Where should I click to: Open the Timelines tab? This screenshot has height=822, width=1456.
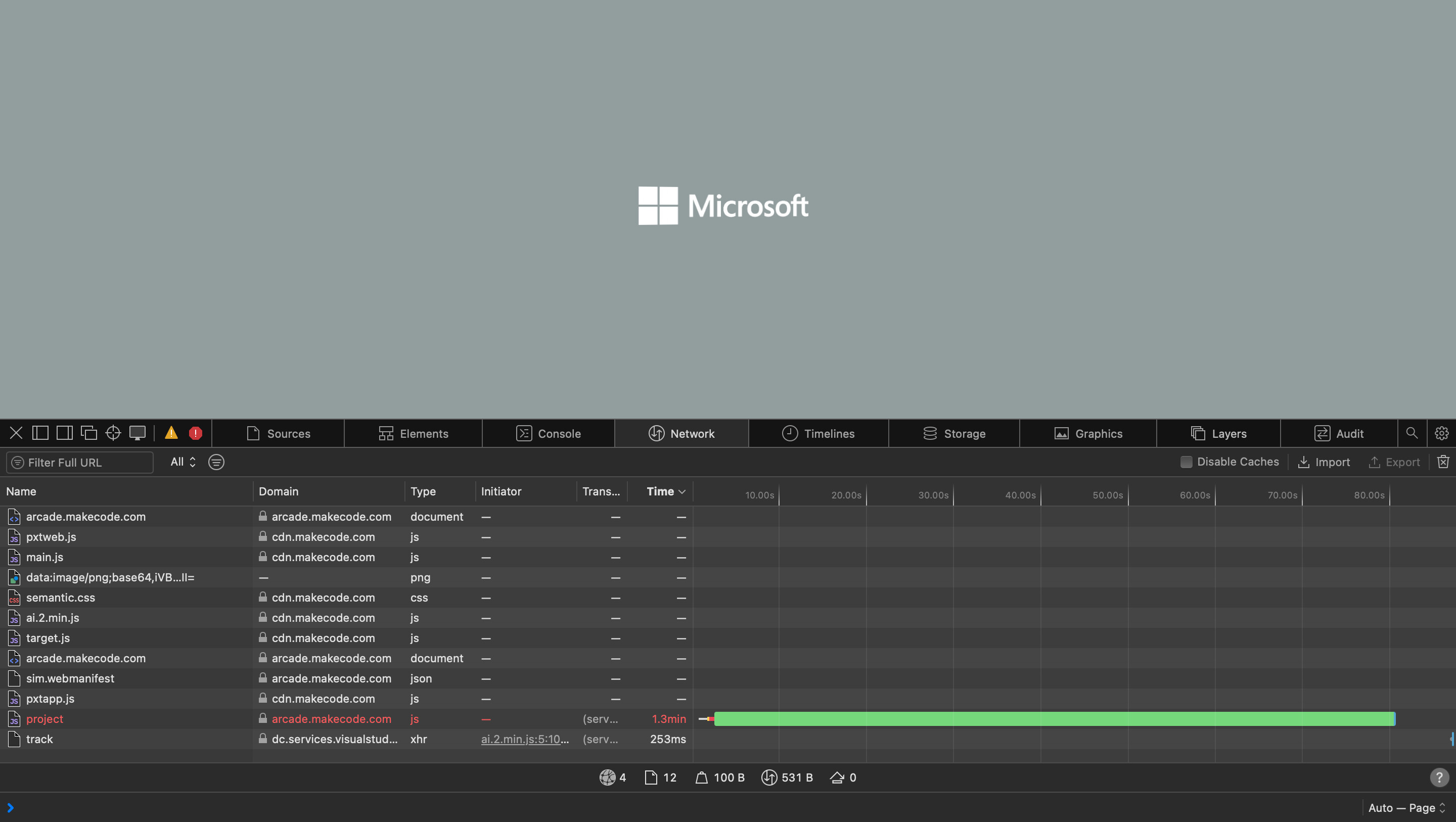[818, 434]
